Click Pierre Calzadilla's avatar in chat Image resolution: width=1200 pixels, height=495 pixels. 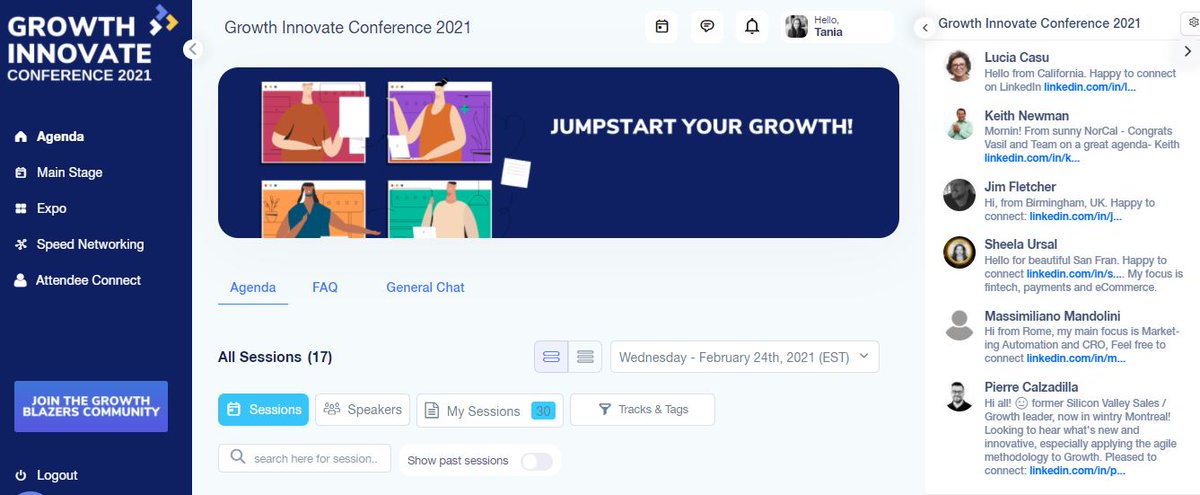(x=959, y=396)
